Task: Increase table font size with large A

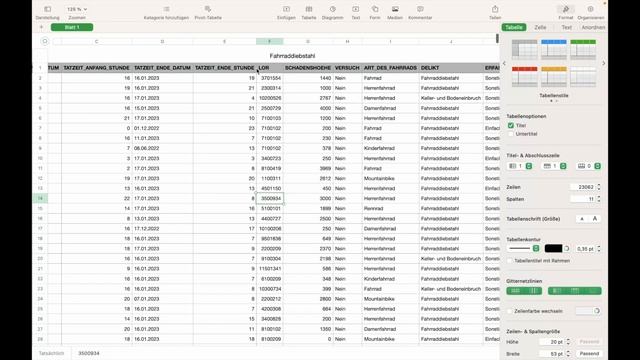Action: 595,219
